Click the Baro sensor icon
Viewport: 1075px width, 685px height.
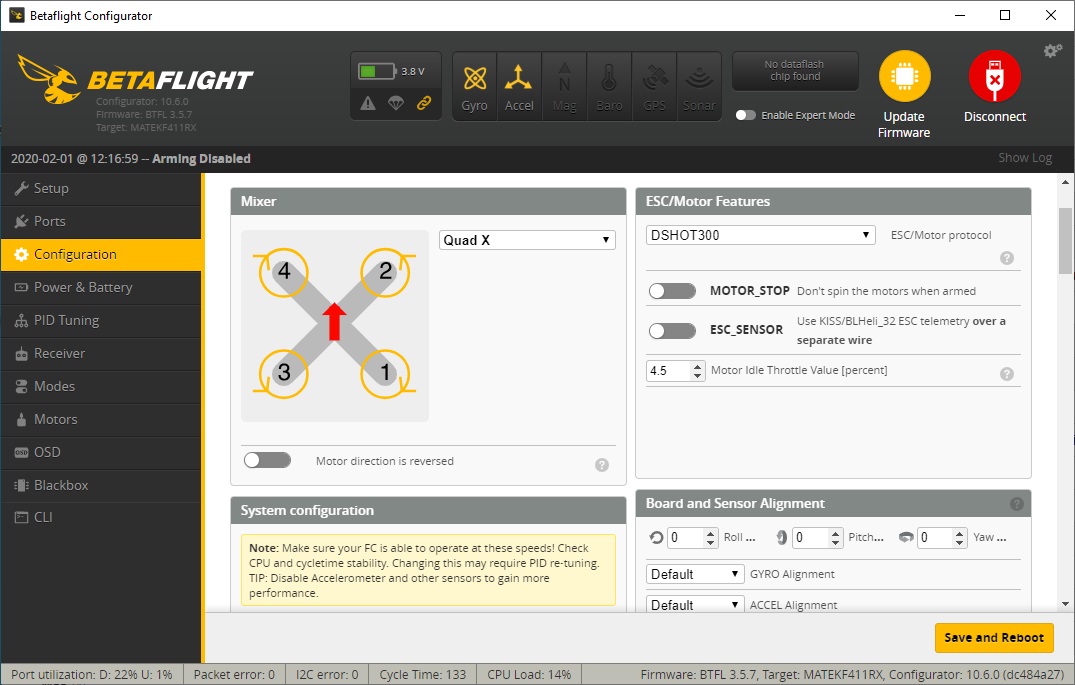(609, 86)
